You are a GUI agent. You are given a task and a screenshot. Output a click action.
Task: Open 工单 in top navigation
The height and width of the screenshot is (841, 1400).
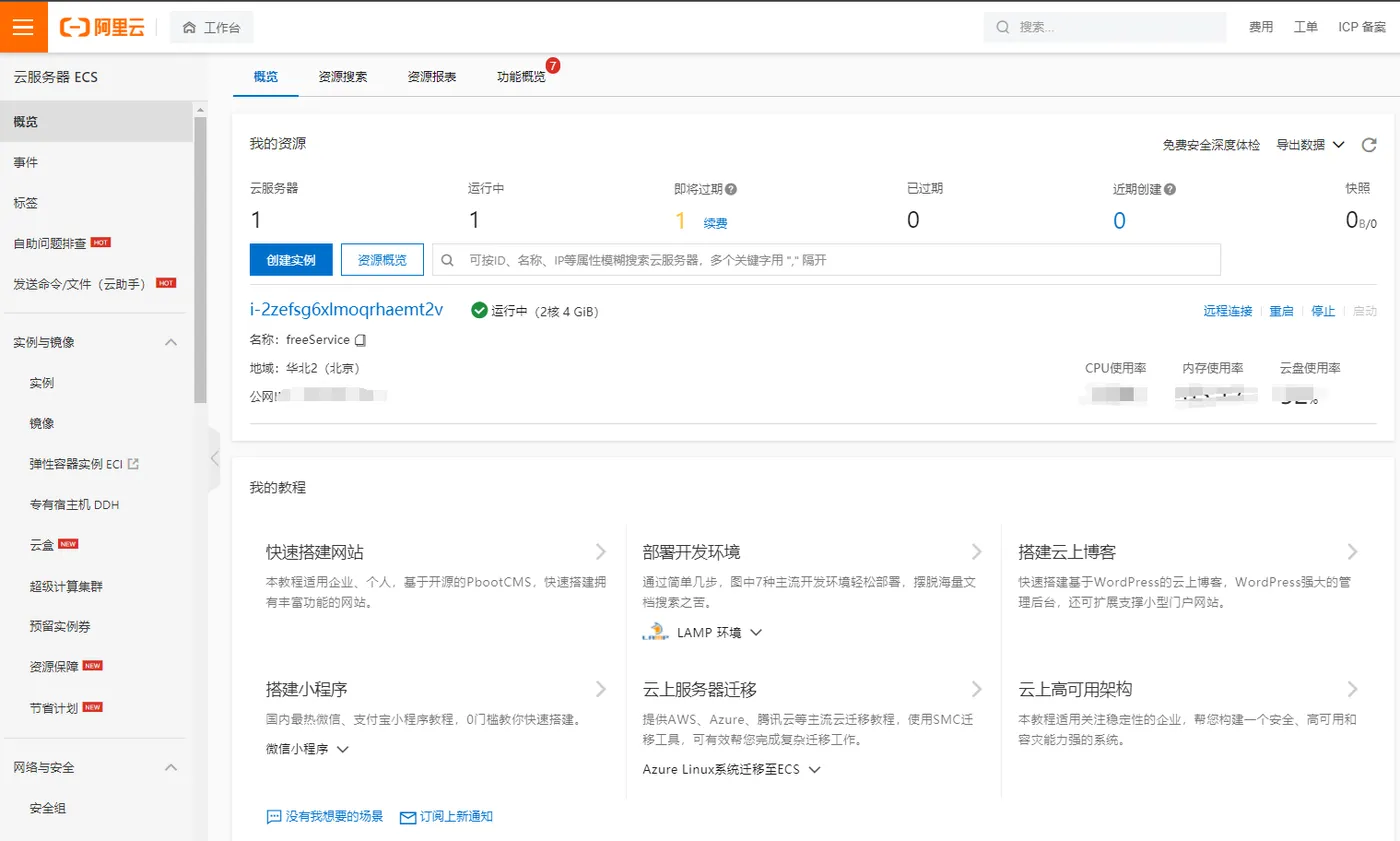coord(1306,27)
